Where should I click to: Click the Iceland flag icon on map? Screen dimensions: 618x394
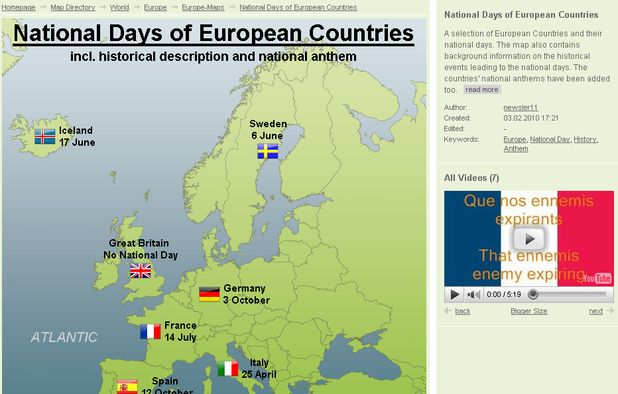(45, 137)
